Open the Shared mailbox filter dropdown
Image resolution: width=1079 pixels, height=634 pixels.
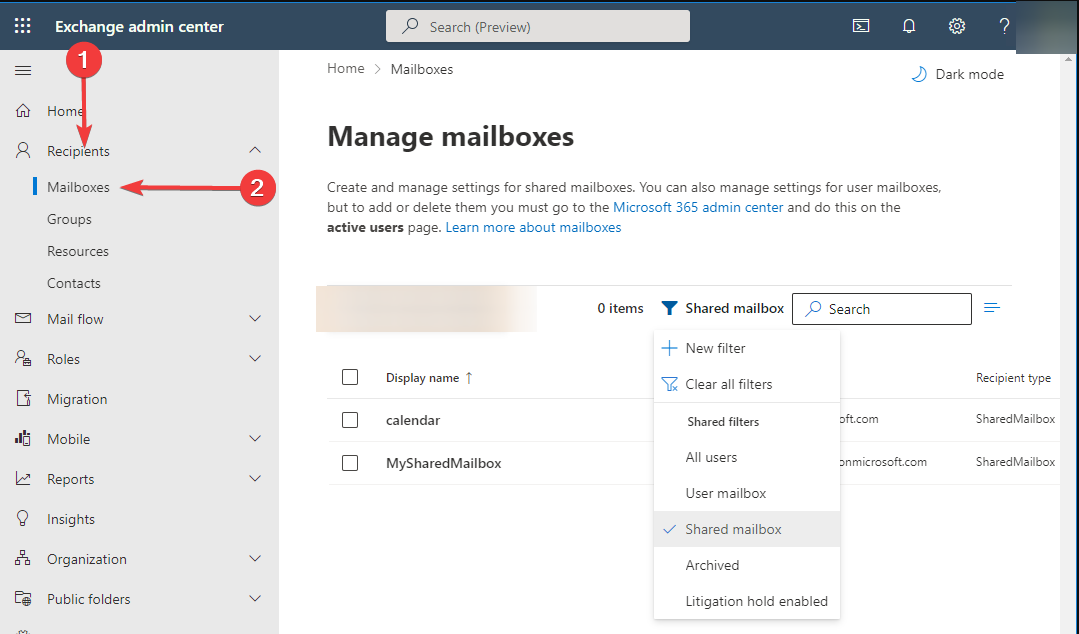point(723,308)
